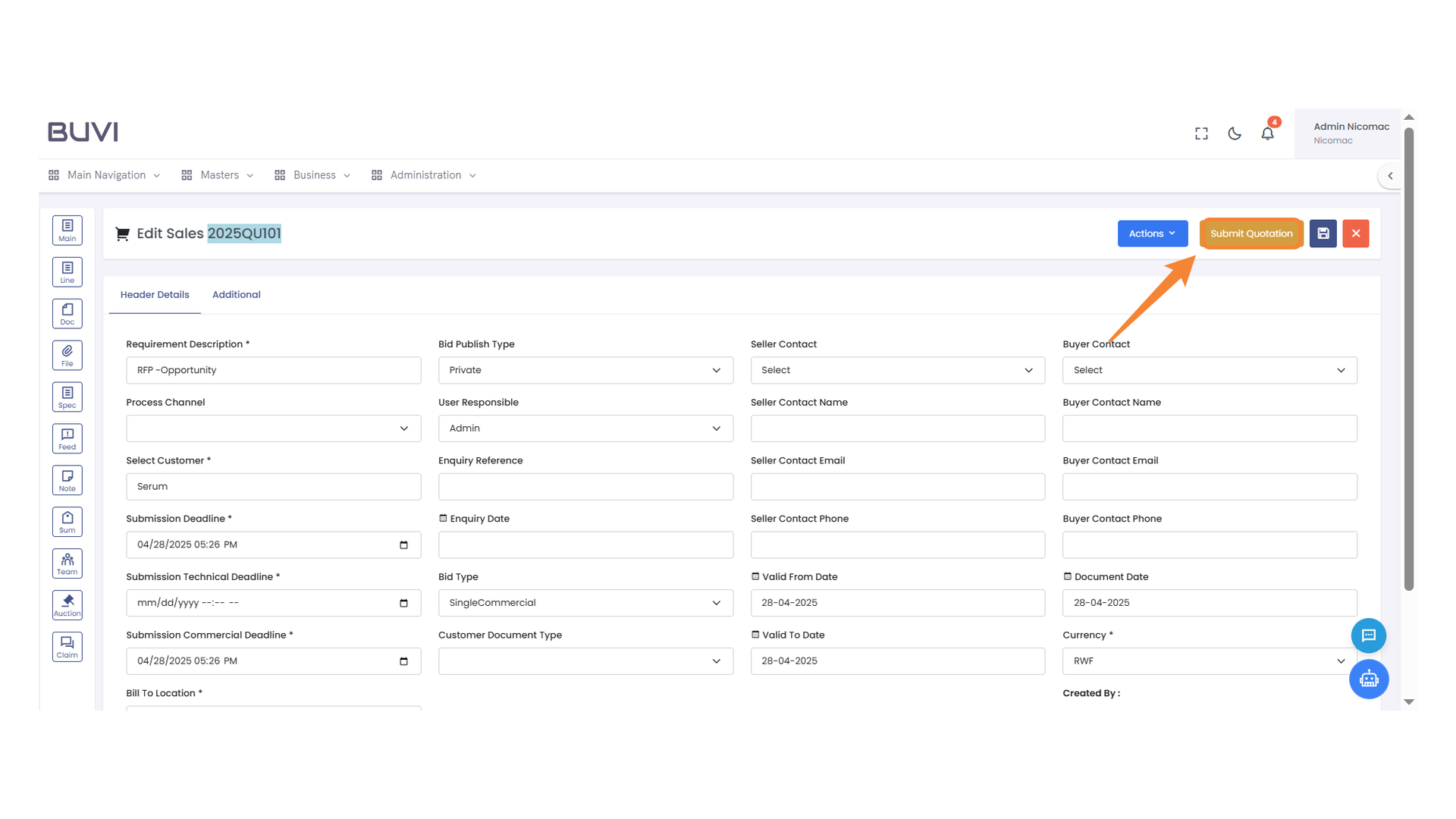Toggle fullscreen view

(x=1200, y=133)
